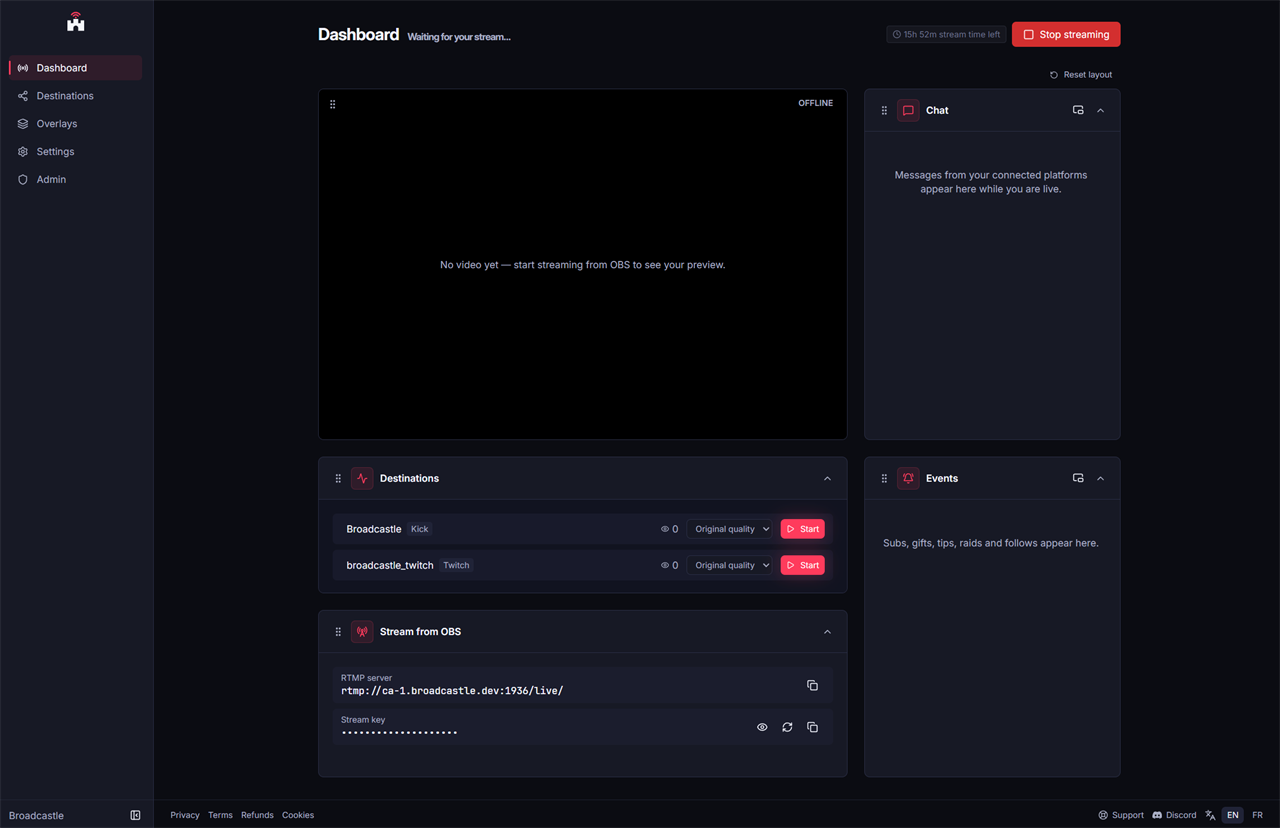The height and width of the screenshot is (828, 1280).
Task: Click the Stream from OBS antenna icon
Action: (362, 632)
